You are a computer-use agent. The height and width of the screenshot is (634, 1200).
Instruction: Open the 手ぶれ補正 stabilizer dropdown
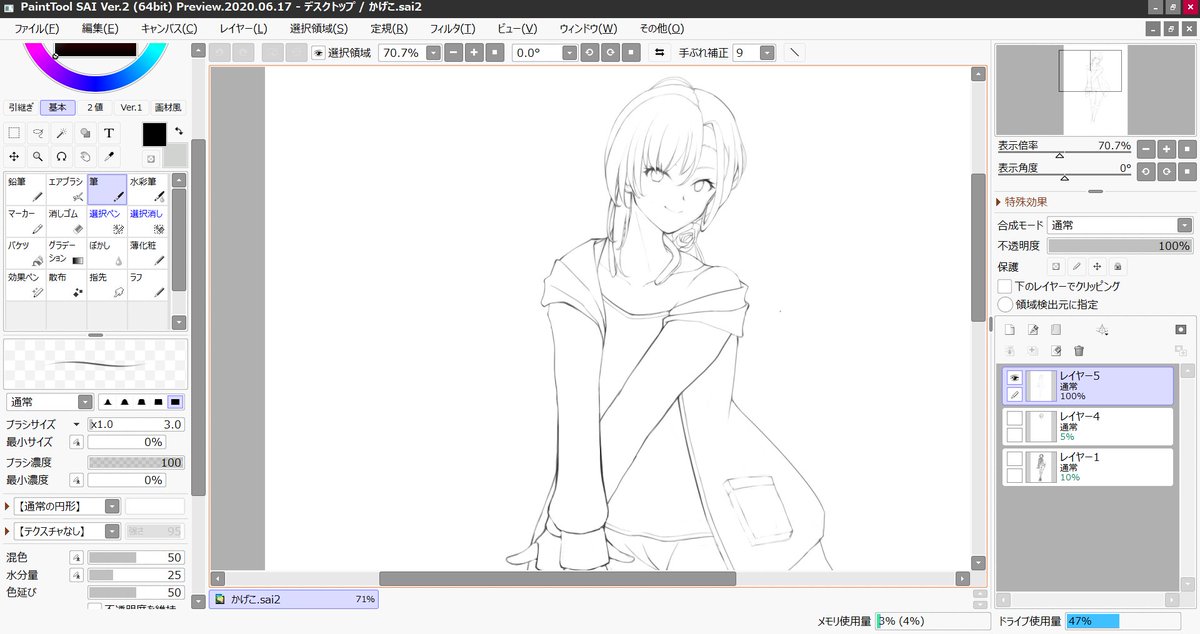click(767, 52)
